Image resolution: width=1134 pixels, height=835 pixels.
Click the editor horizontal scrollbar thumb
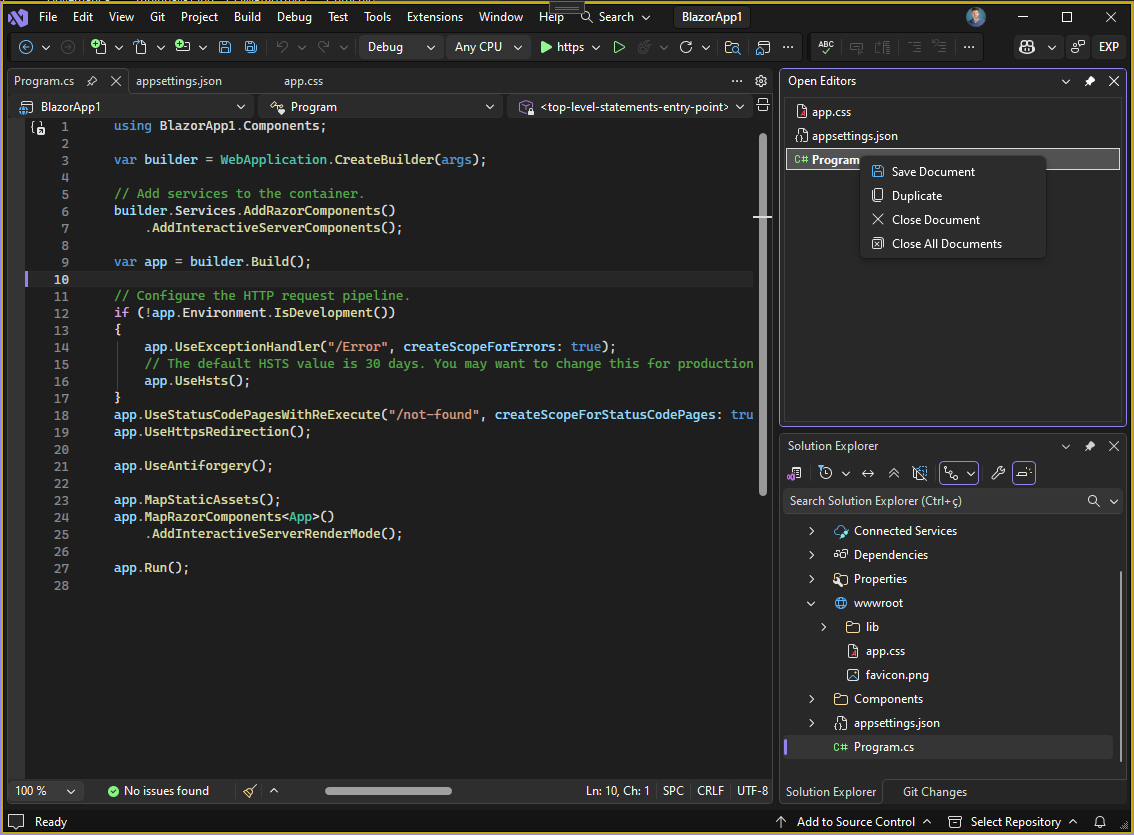point(388,791)
